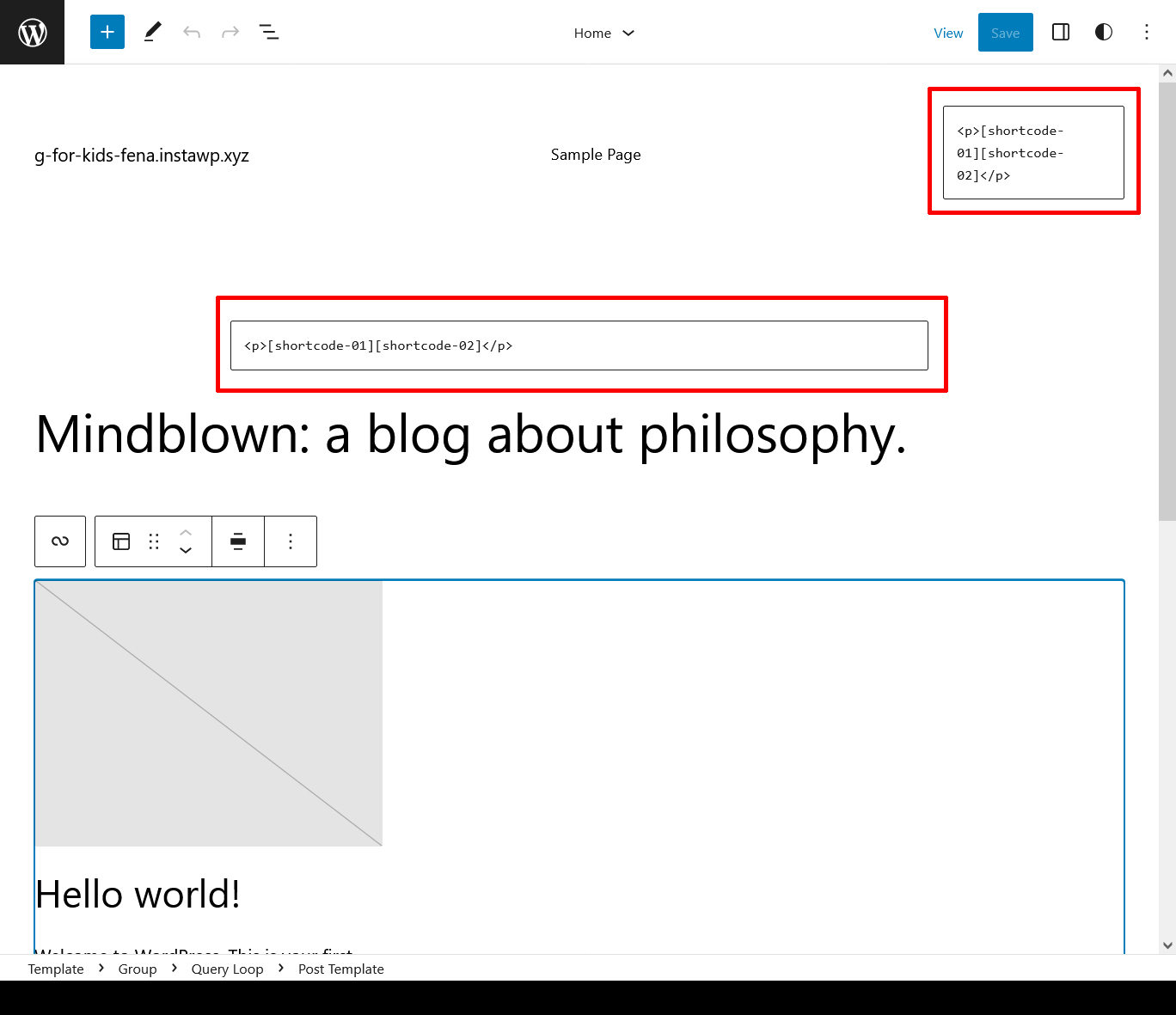1176x1015 pixels.
Task: Click the WordPress logo
Action: (32, 32)
